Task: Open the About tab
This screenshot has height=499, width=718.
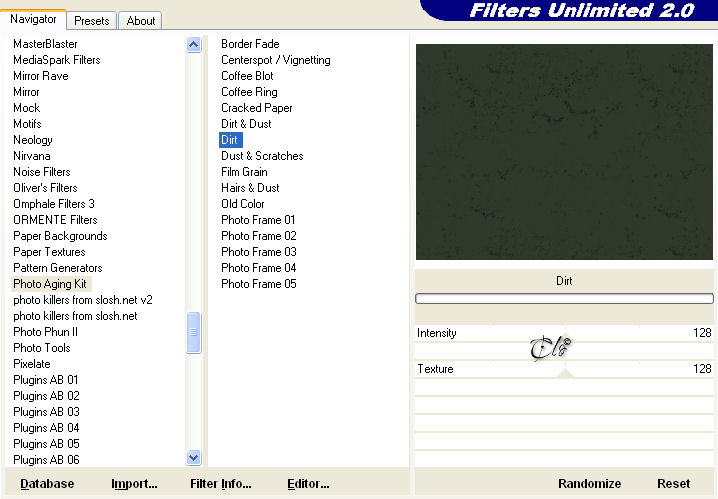Action: pyautogui.click(x=141, y=21)
